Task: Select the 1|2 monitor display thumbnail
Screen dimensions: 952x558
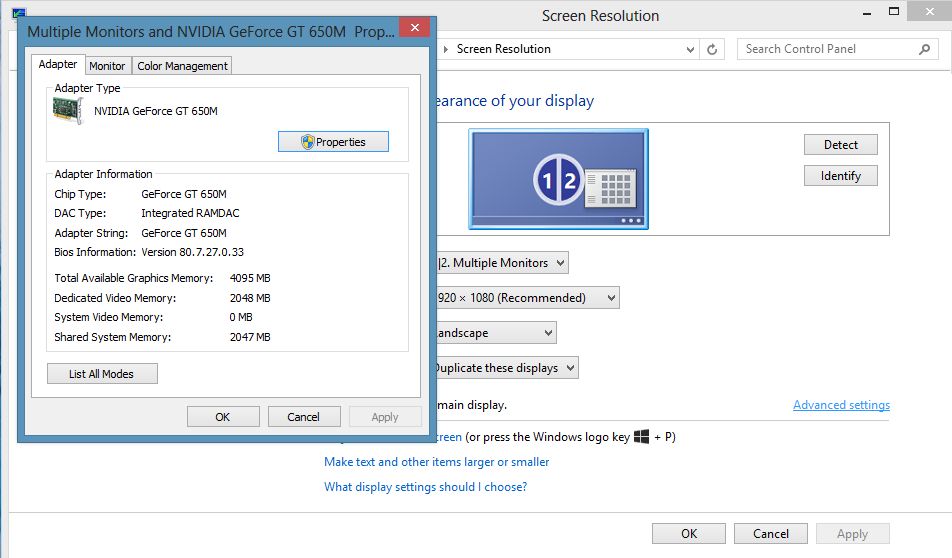Action: (558, 179)
